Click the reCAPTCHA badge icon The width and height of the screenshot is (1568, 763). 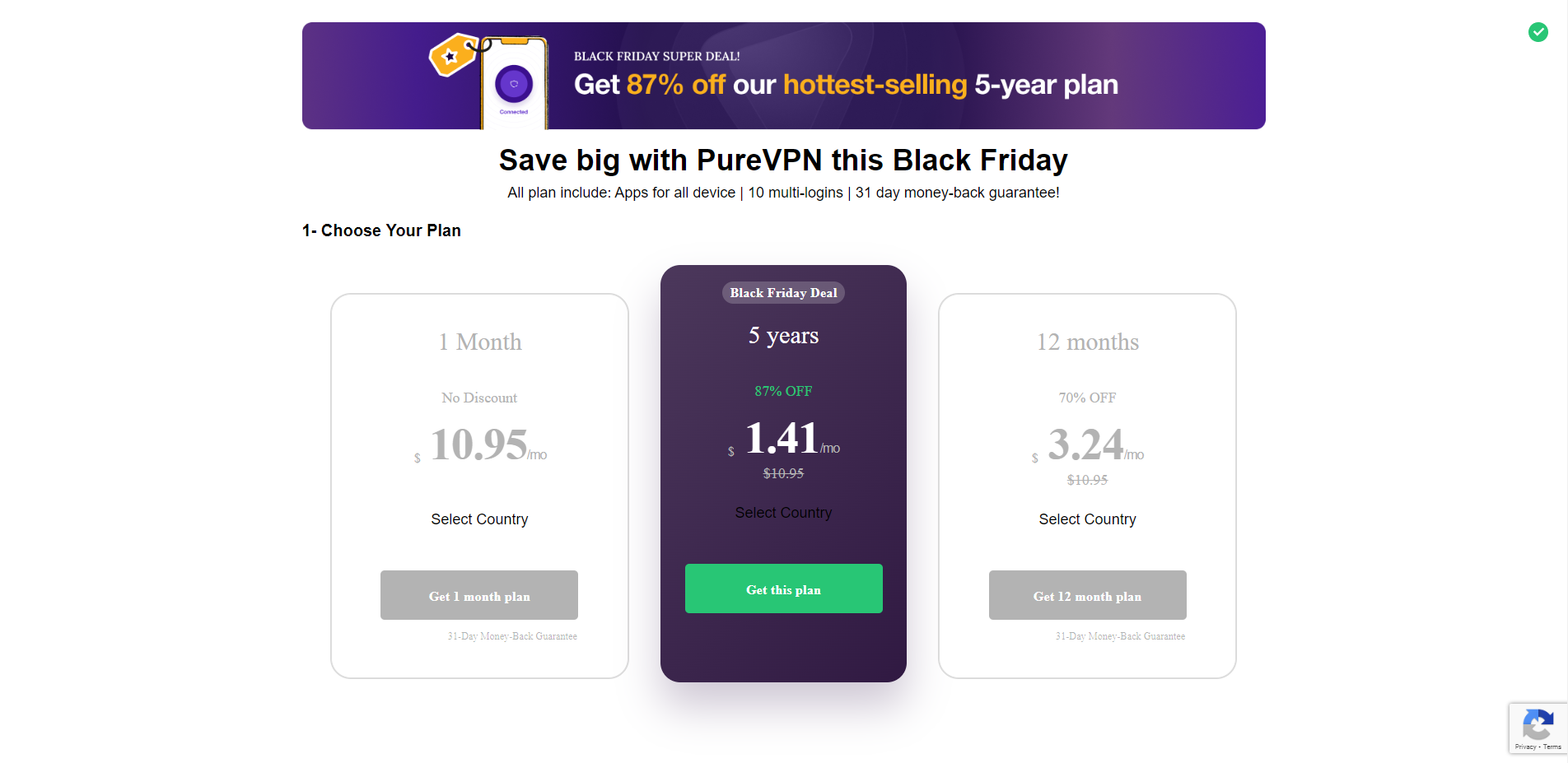click(1537, 723)
